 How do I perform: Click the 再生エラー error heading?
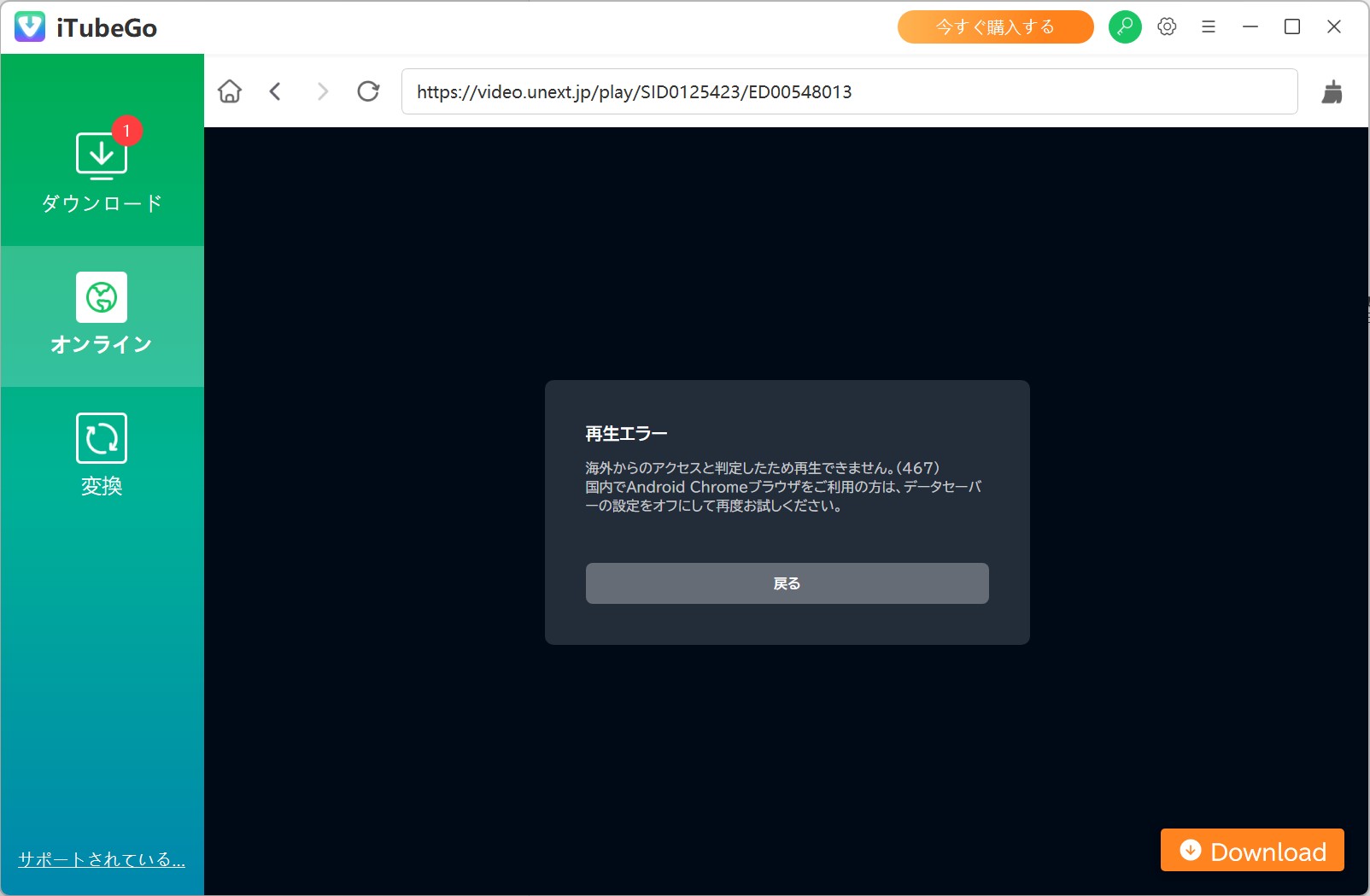pyautogui.click(x=626, y=434)
